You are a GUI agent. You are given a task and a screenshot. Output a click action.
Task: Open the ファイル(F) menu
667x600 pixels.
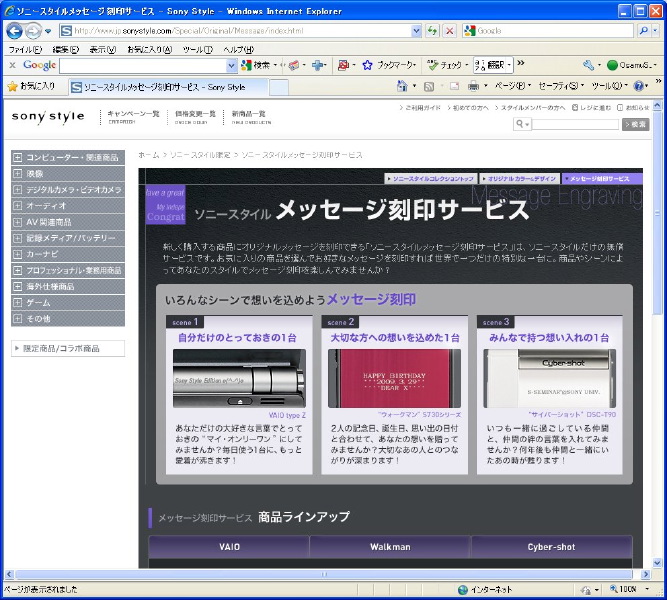25,49
